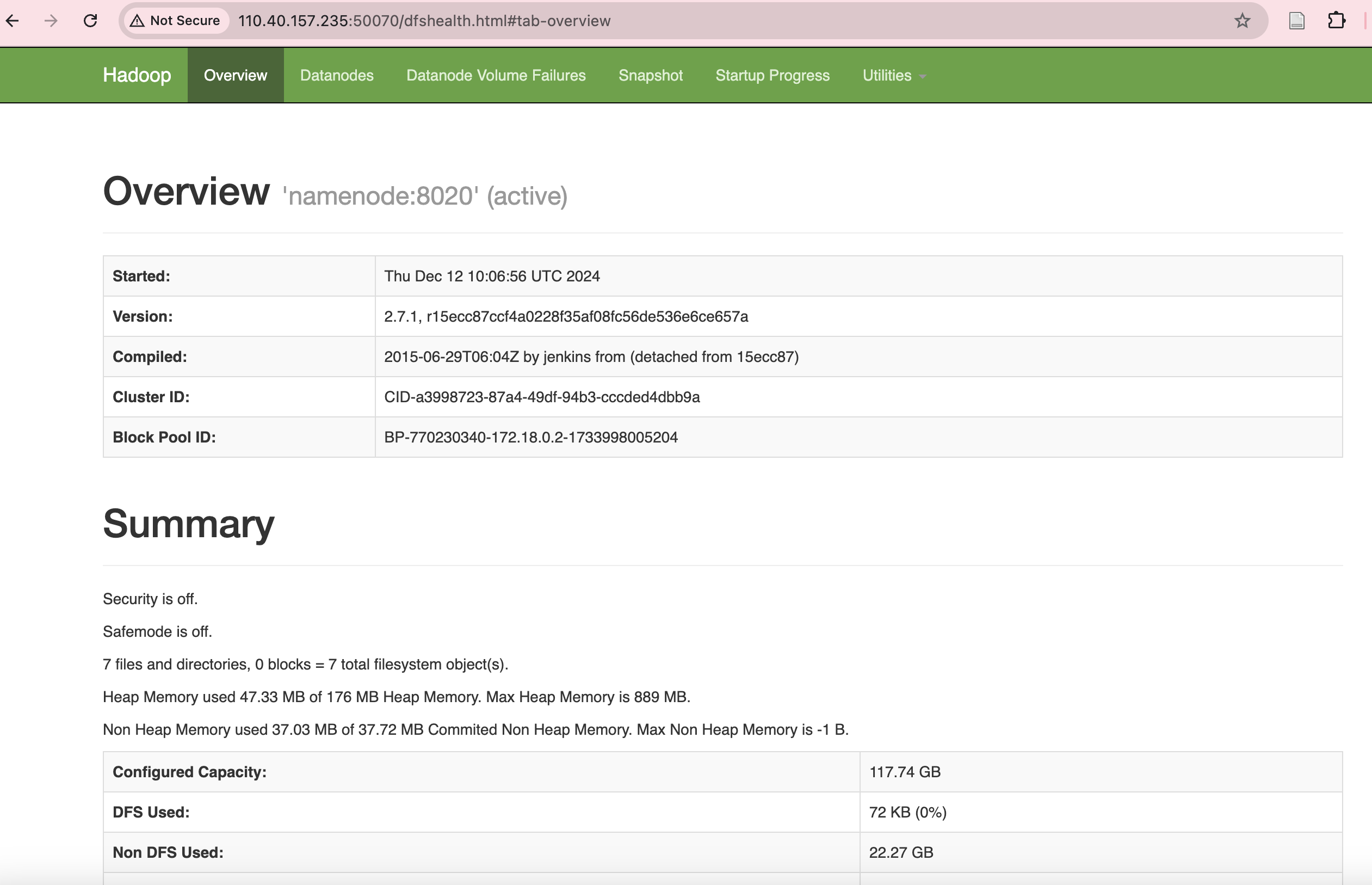Viewport: 1372px width, 885px height.
Task: Click the 'Non DFS Used:' label
Action: click(x=168, y=853)
